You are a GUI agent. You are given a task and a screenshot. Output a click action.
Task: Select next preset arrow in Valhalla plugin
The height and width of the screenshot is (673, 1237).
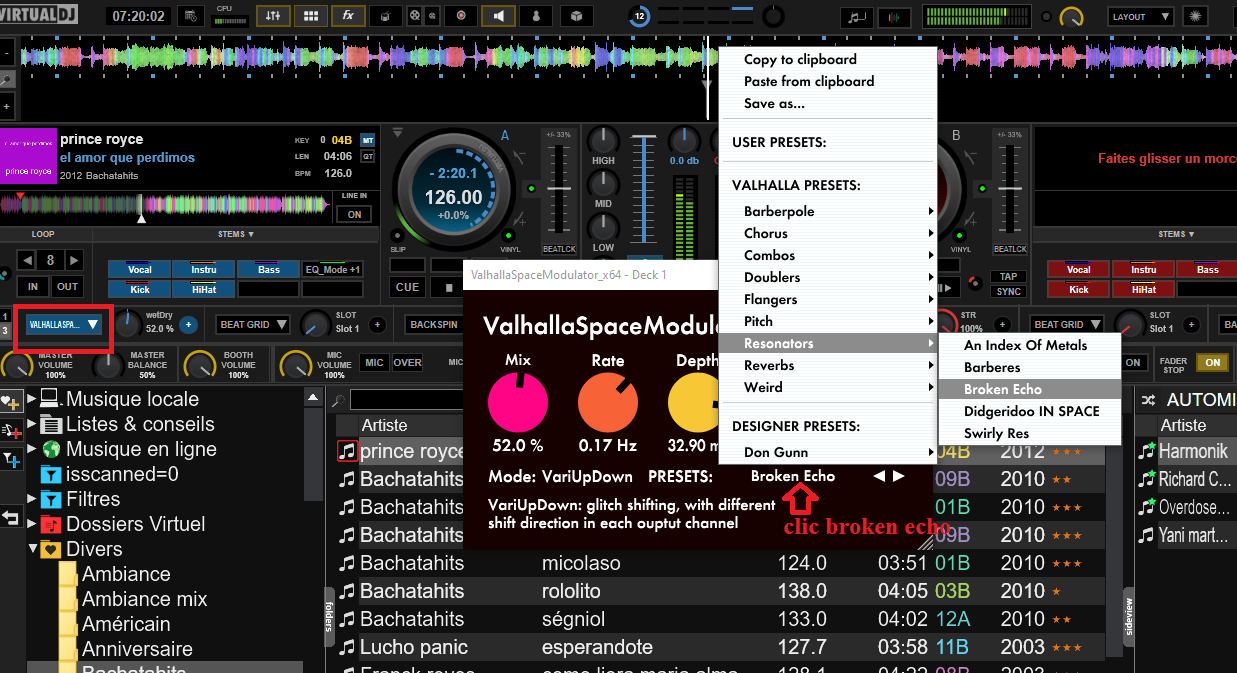point(899,476)
